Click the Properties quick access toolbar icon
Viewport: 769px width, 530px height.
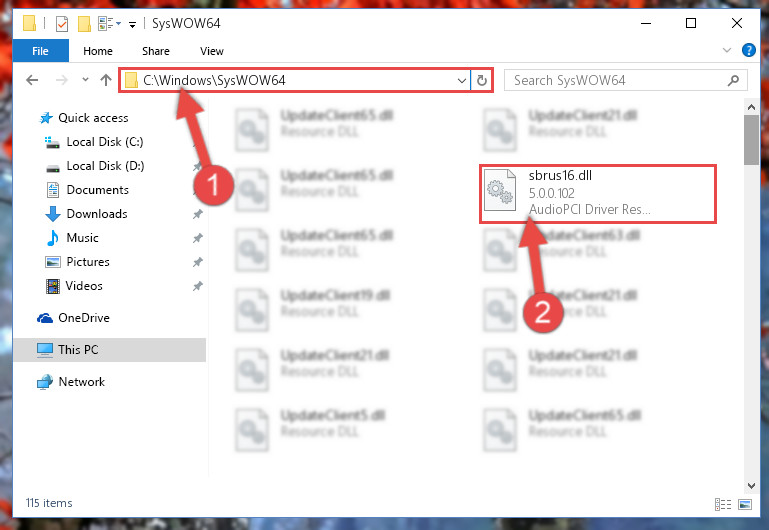coord(62,24)
